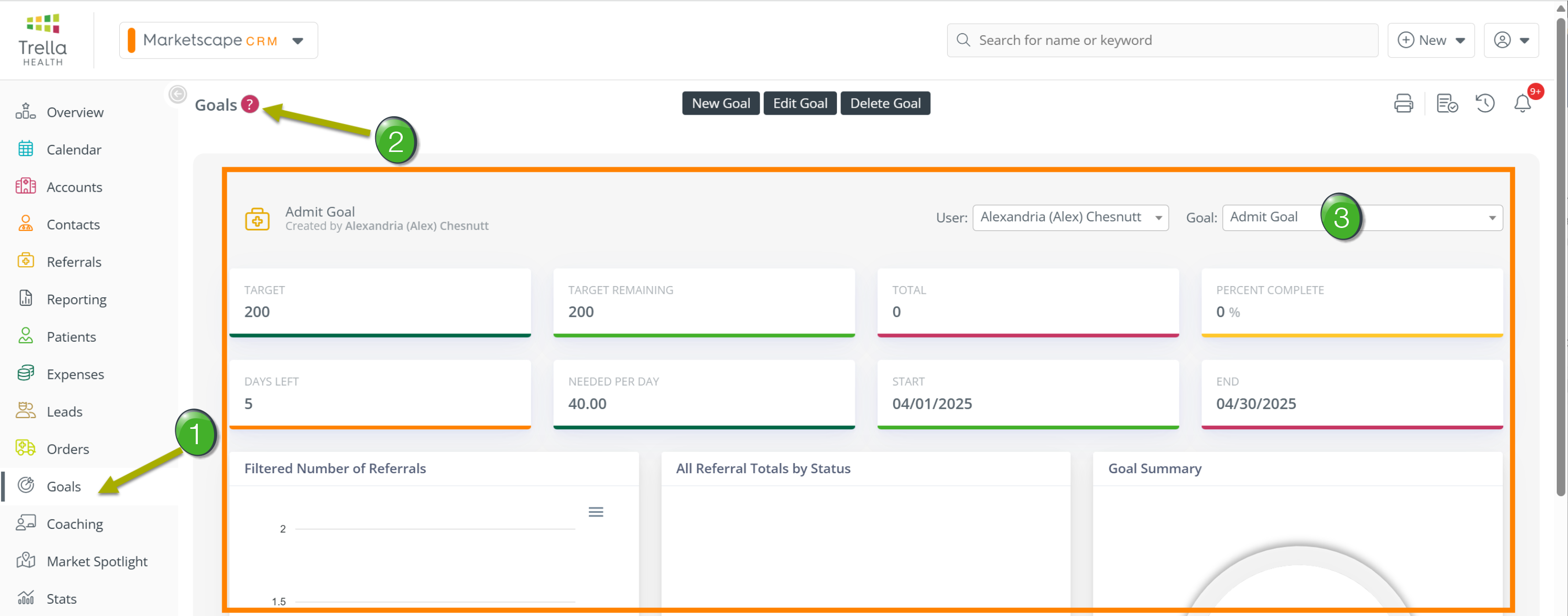Open Market Spotlight sidebar item

pos(97,561)
